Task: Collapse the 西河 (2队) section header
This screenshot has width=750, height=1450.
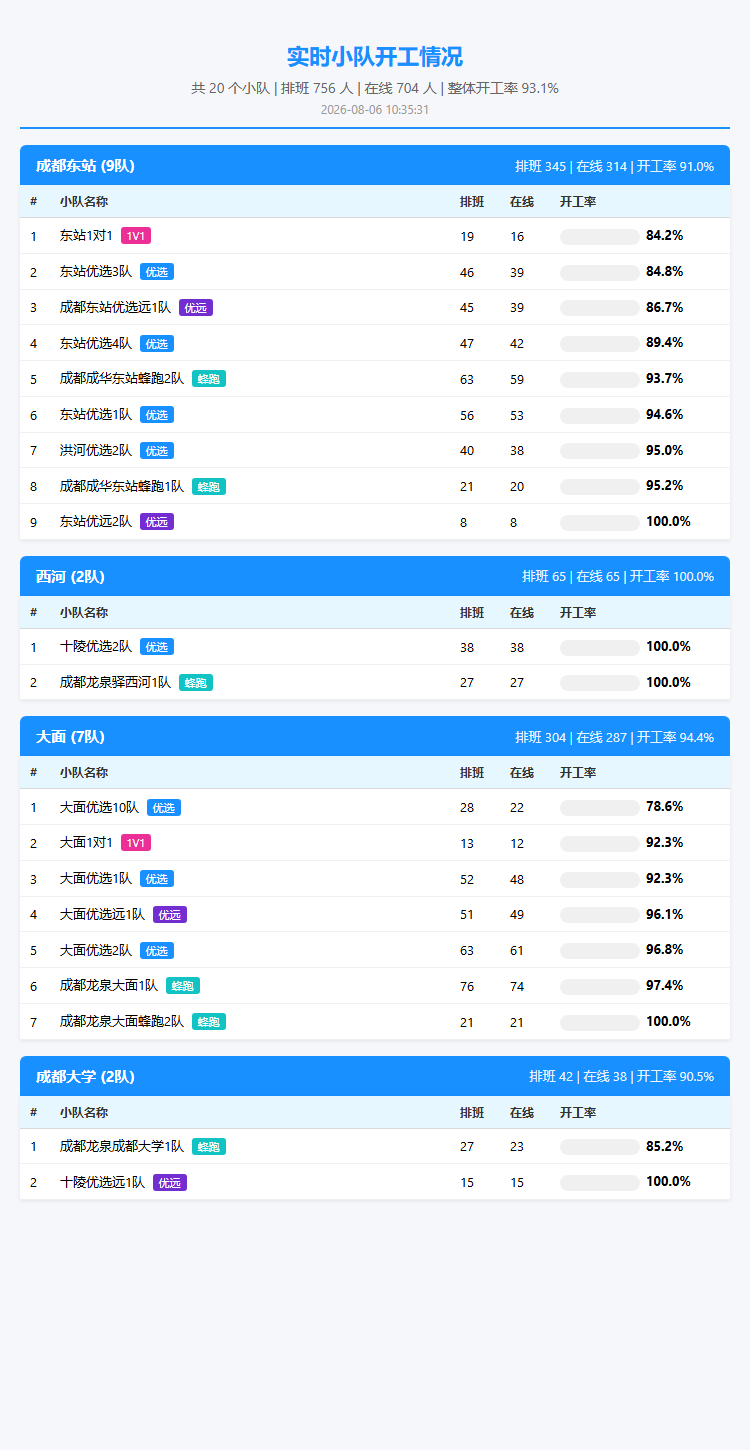Action: point(375,576)
